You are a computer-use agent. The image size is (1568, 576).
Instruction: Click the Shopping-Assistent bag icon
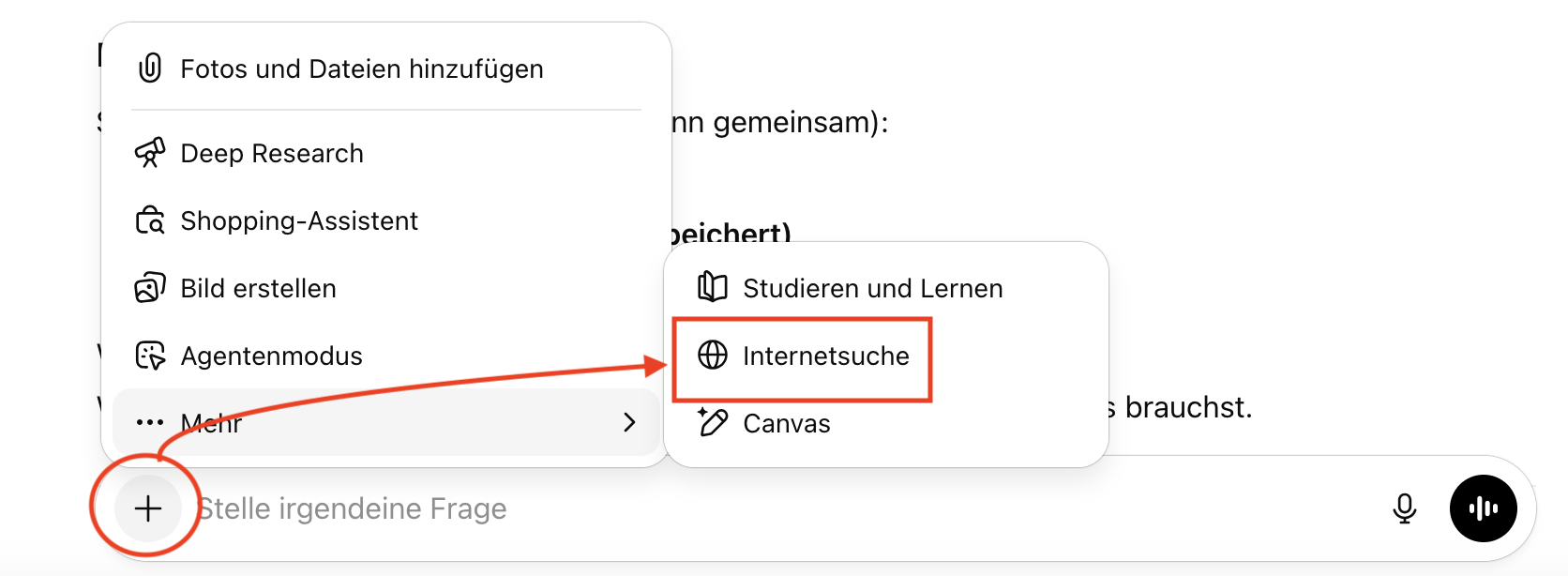(x=150, y=220)
